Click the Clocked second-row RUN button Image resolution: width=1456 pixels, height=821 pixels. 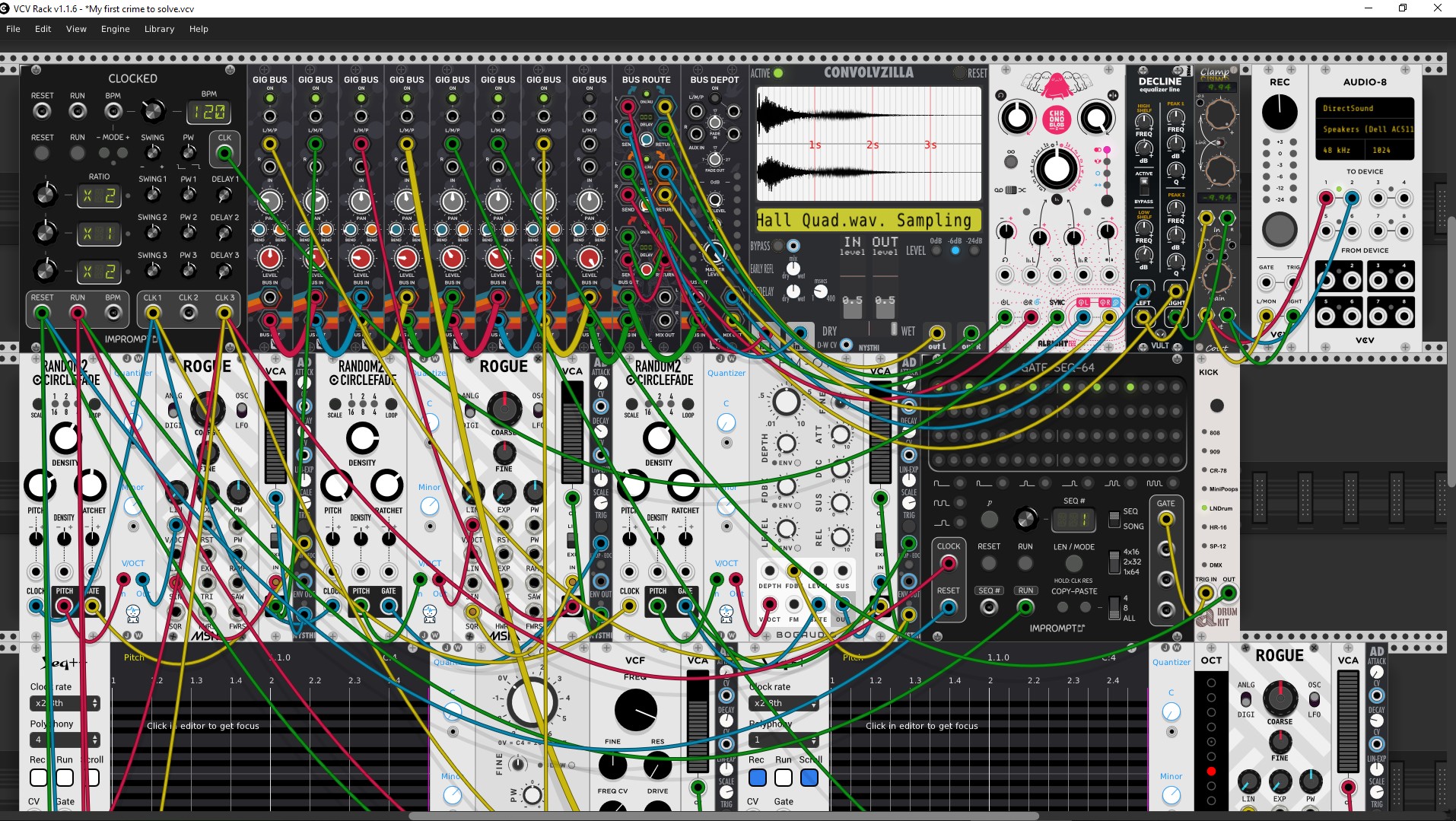click(x=78, y=153)
